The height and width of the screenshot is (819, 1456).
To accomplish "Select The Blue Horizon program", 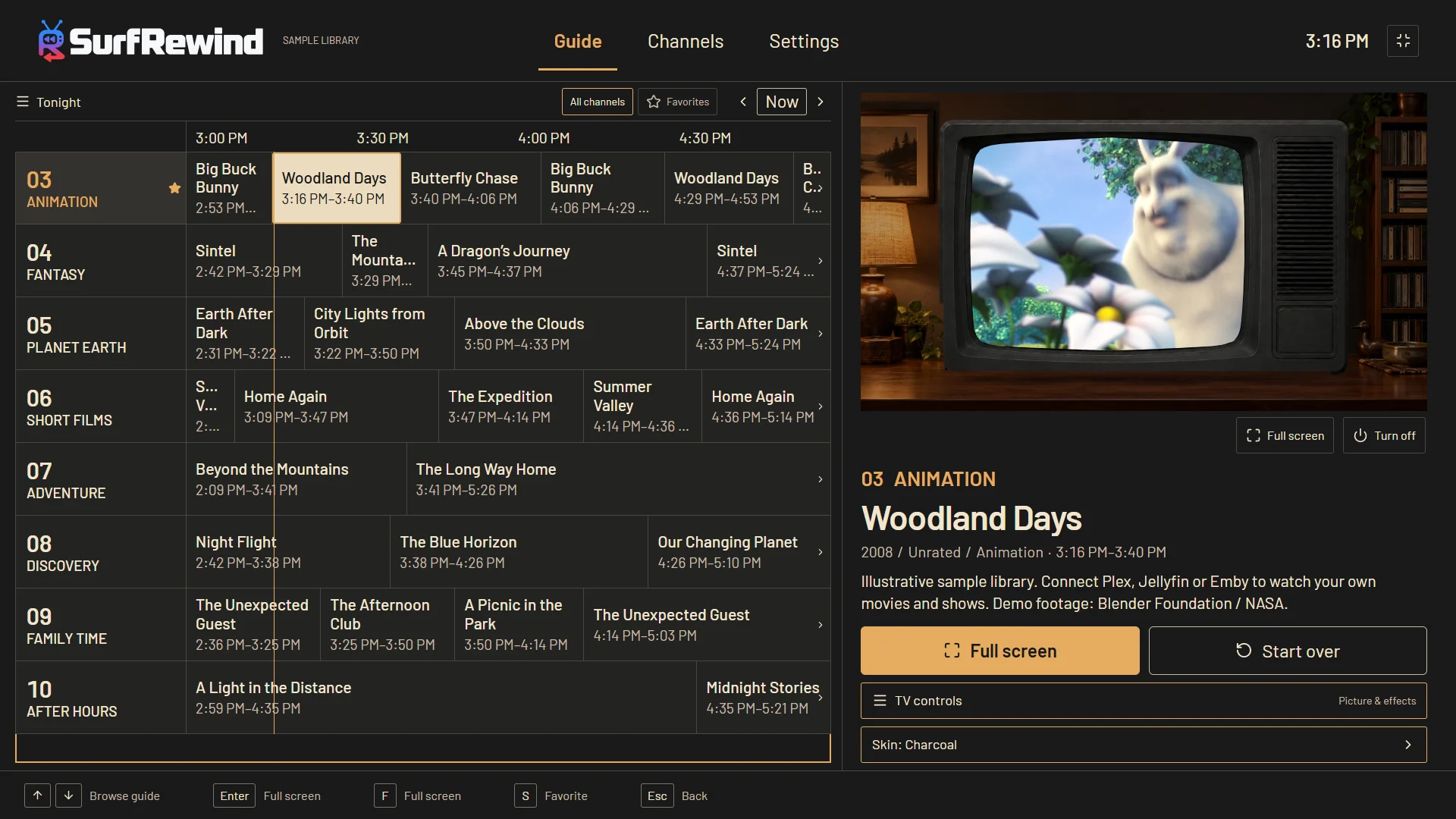I will [x=519, y=552].
